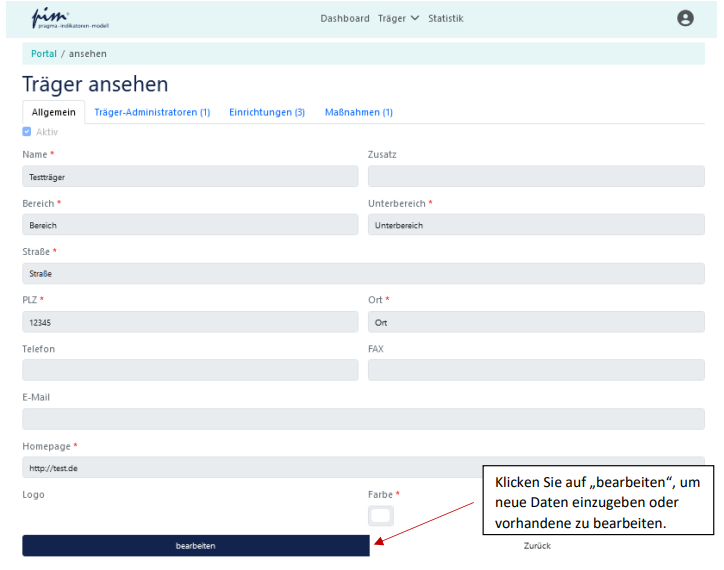Image resolution: width=724 pixels, height=570 pixels.
Task: Select the PLZ field containing 12345
Action: click(x=190, y=322)
